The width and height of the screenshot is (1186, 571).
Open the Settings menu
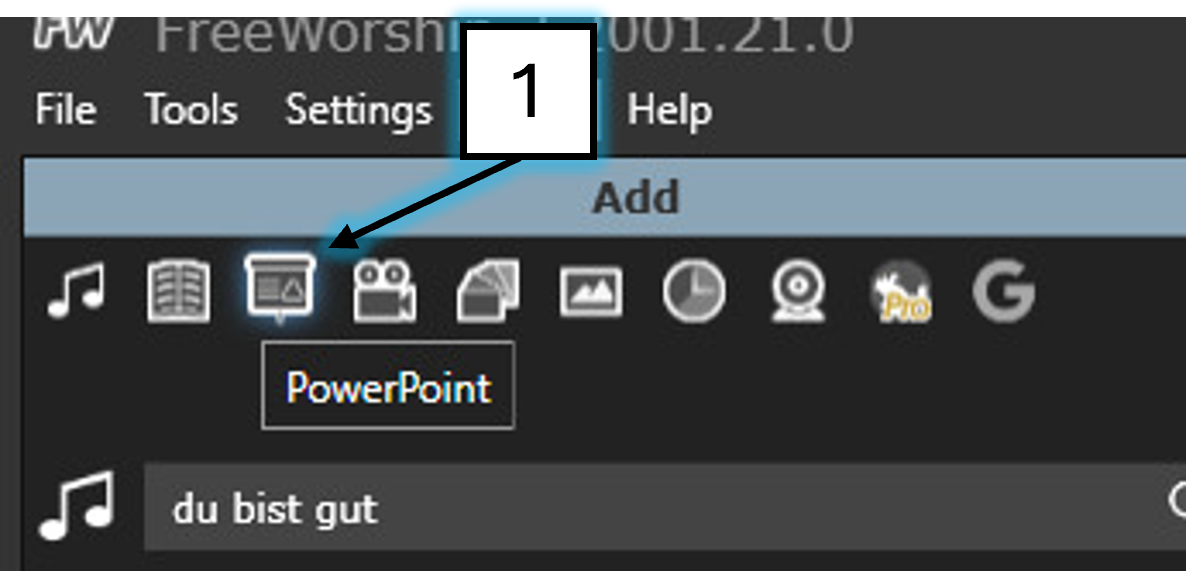pyautogui.click(x=359, y=110)
